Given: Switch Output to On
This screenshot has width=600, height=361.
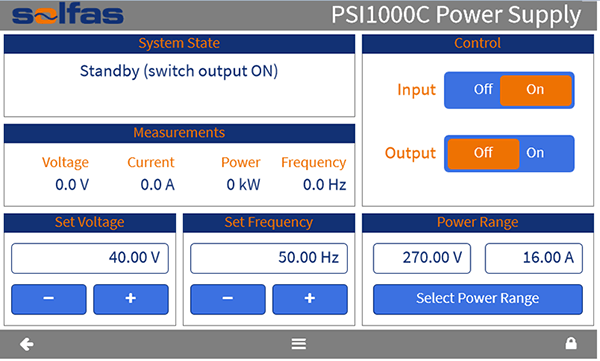Looking at the screenshot, I should (x=546, y=153).
